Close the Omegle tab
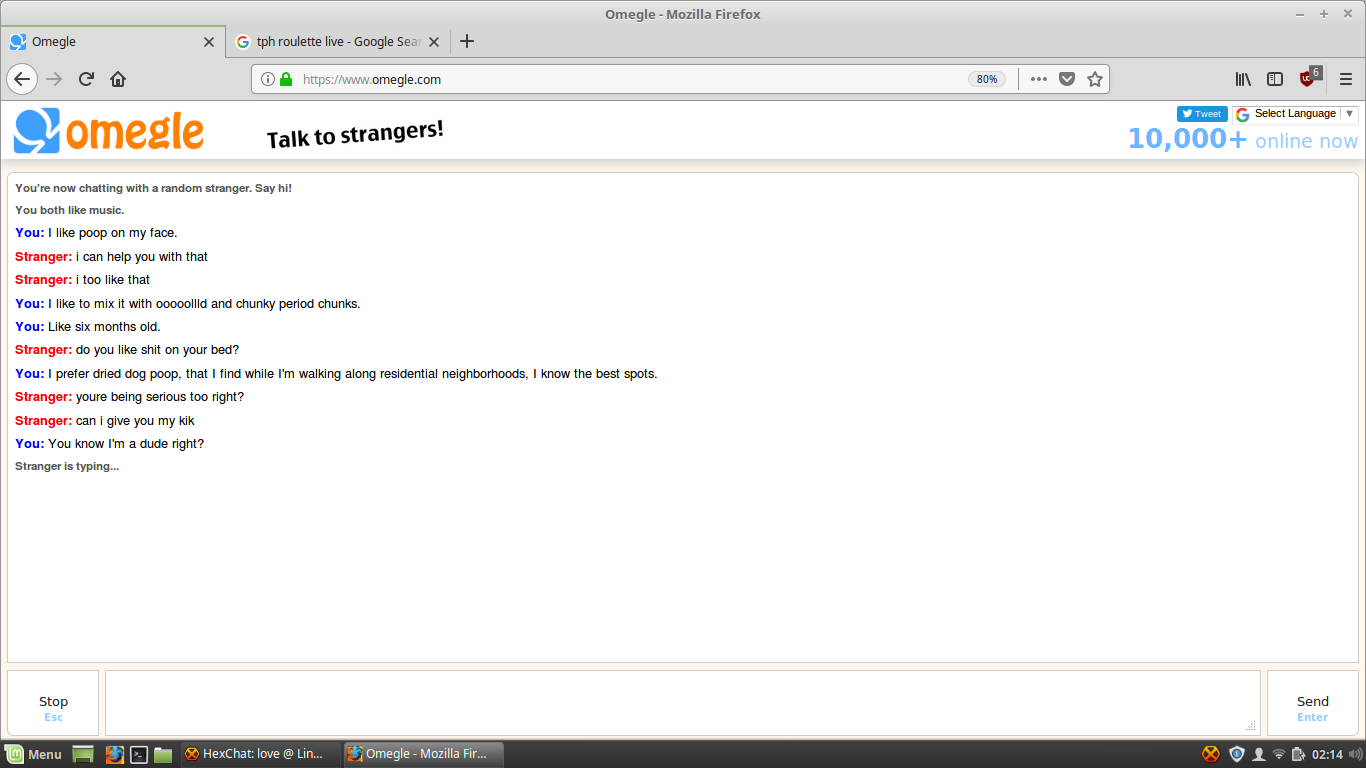 tap(209, 42)
